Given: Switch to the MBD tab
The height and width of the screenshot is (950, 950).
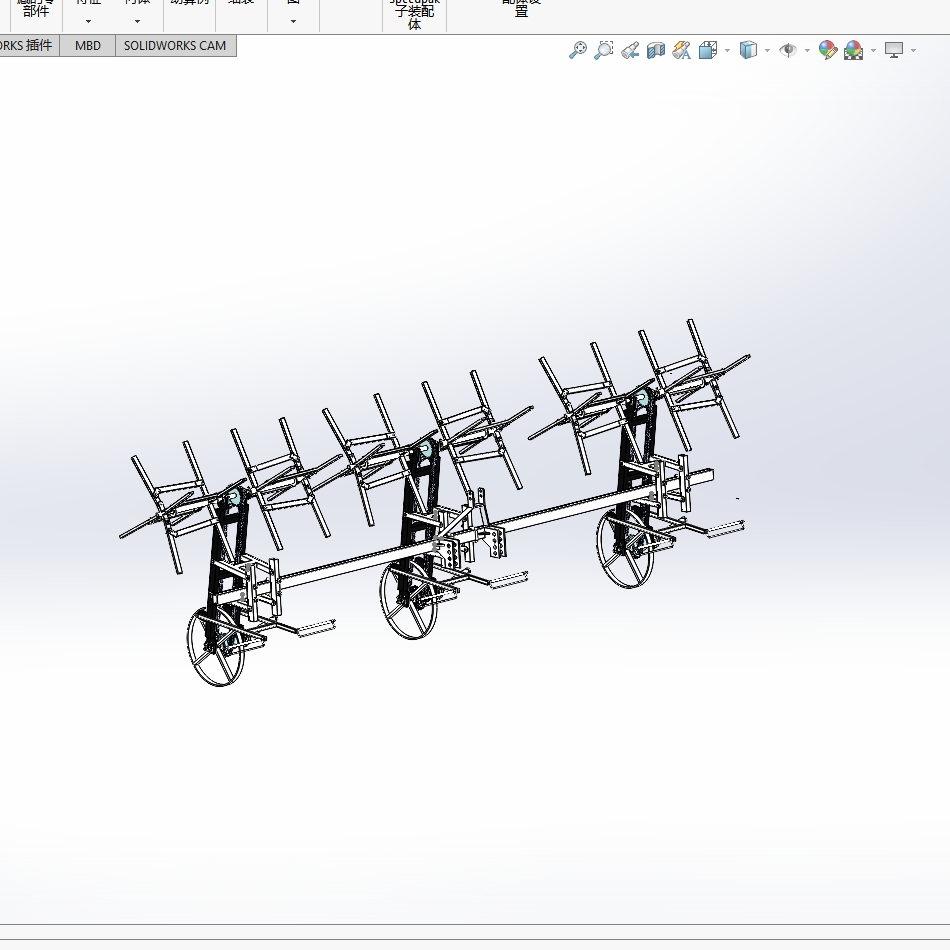Looking at the screenshot, I should click(x=88, y=45).
